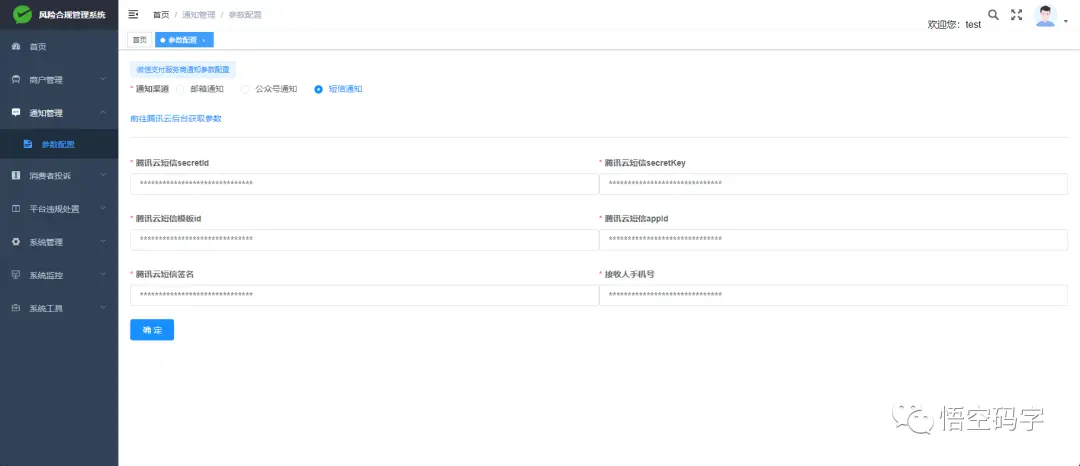Expand the 平台违规处置 menu chevron
This screenshot has height=466, width=1080.
coord(103,209)
